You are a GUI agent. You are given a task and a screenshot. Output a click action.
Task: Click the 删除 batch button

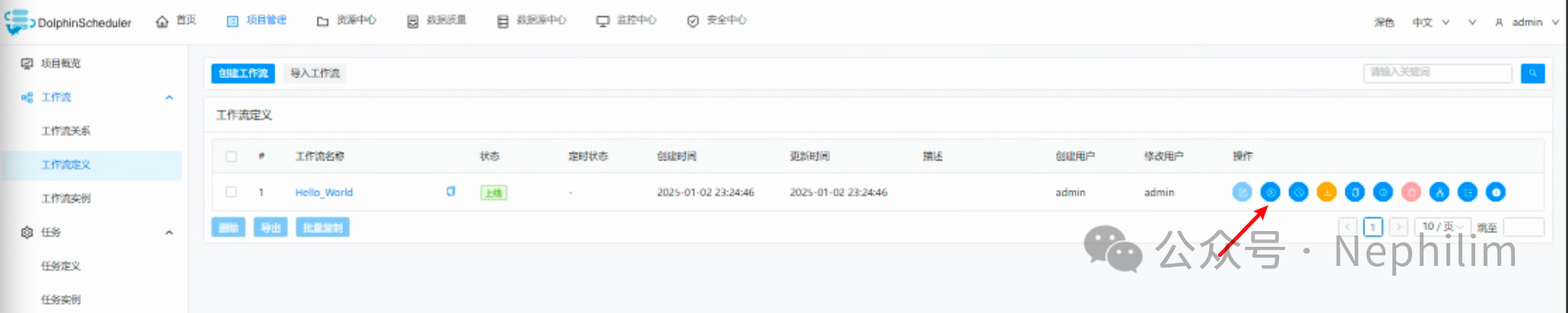[x=228, y=227]
